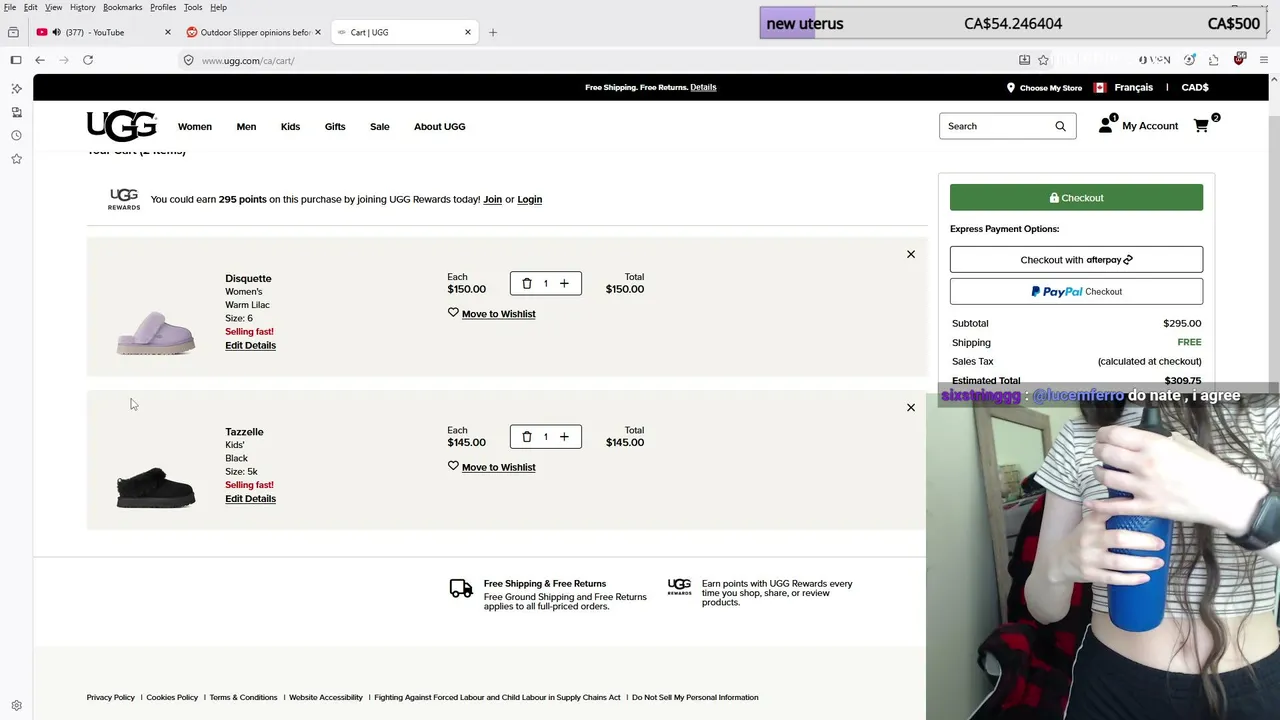The height and width of the screenshot is (720, 1280).
Task: Open the Firefox hamburger menu
Action: click(1264, 60)
